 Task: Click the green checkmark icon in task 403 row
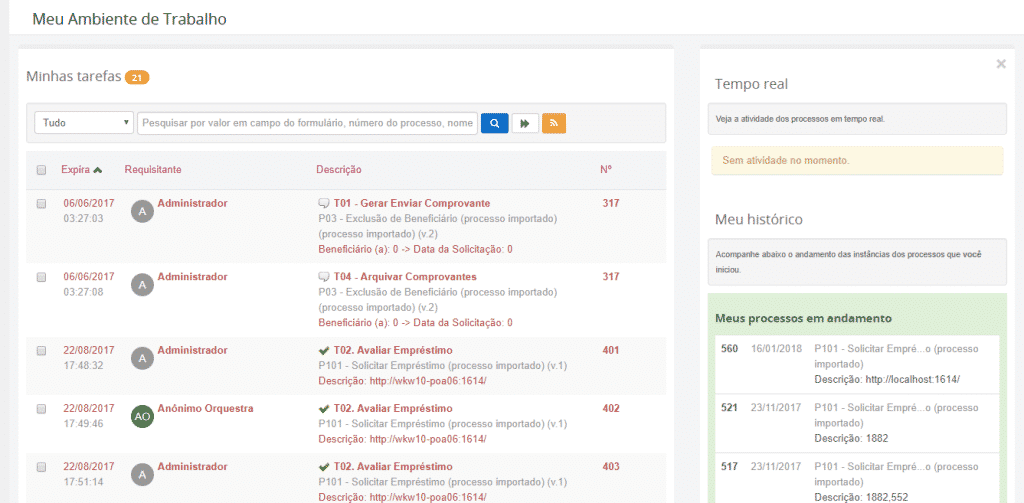coord(323,467)
